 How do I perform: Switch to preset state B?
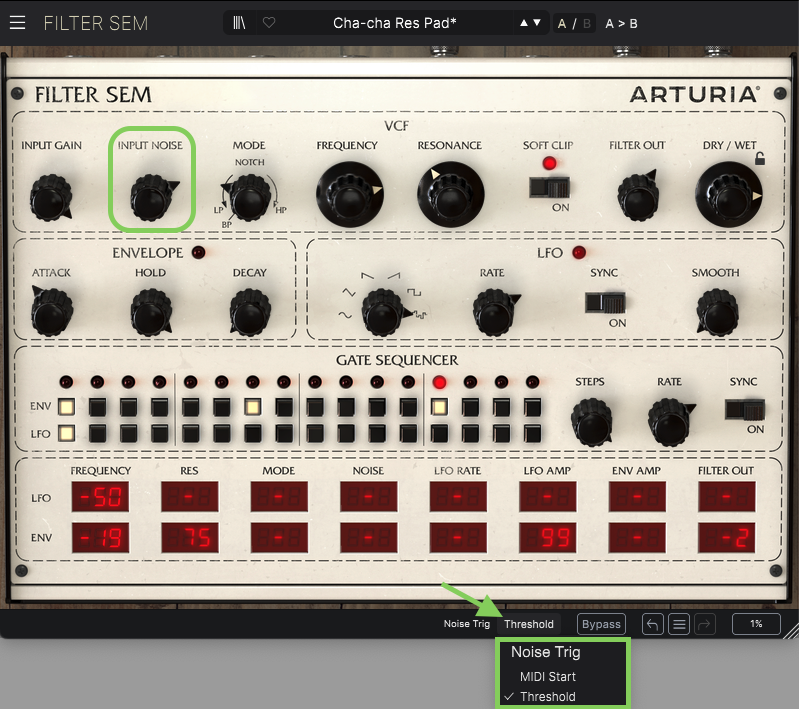[587, 23]
